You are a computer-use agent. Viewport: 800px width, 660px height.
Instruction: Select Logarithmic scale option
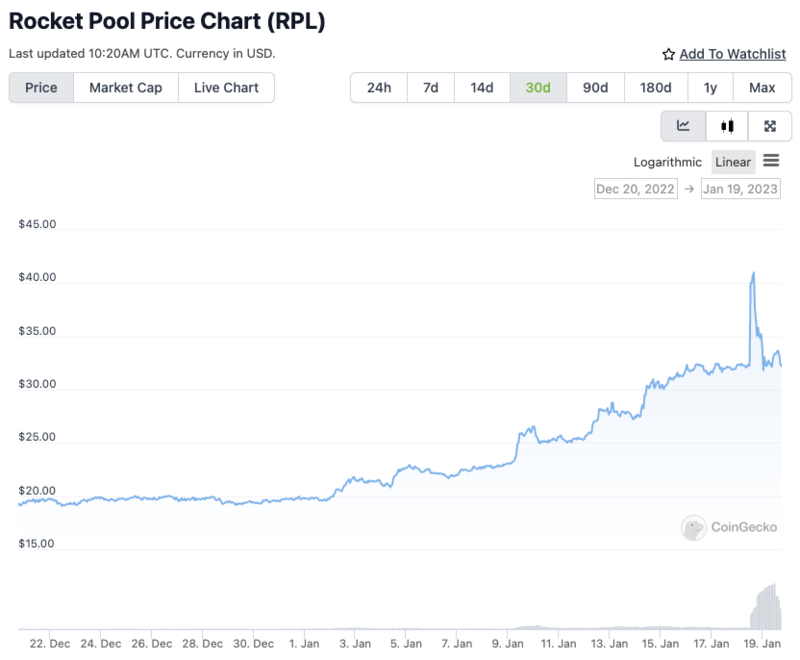click(x=668, y=162)
